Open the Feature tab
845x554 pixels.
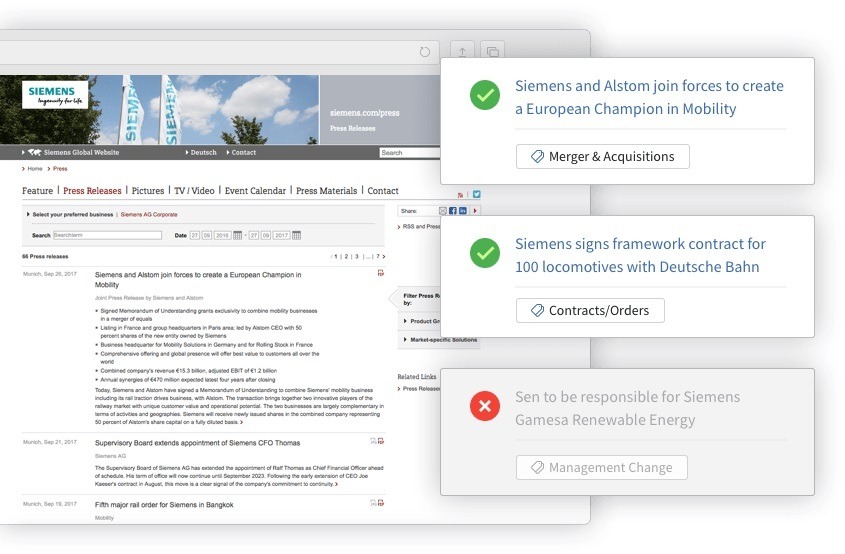(37, 191)
